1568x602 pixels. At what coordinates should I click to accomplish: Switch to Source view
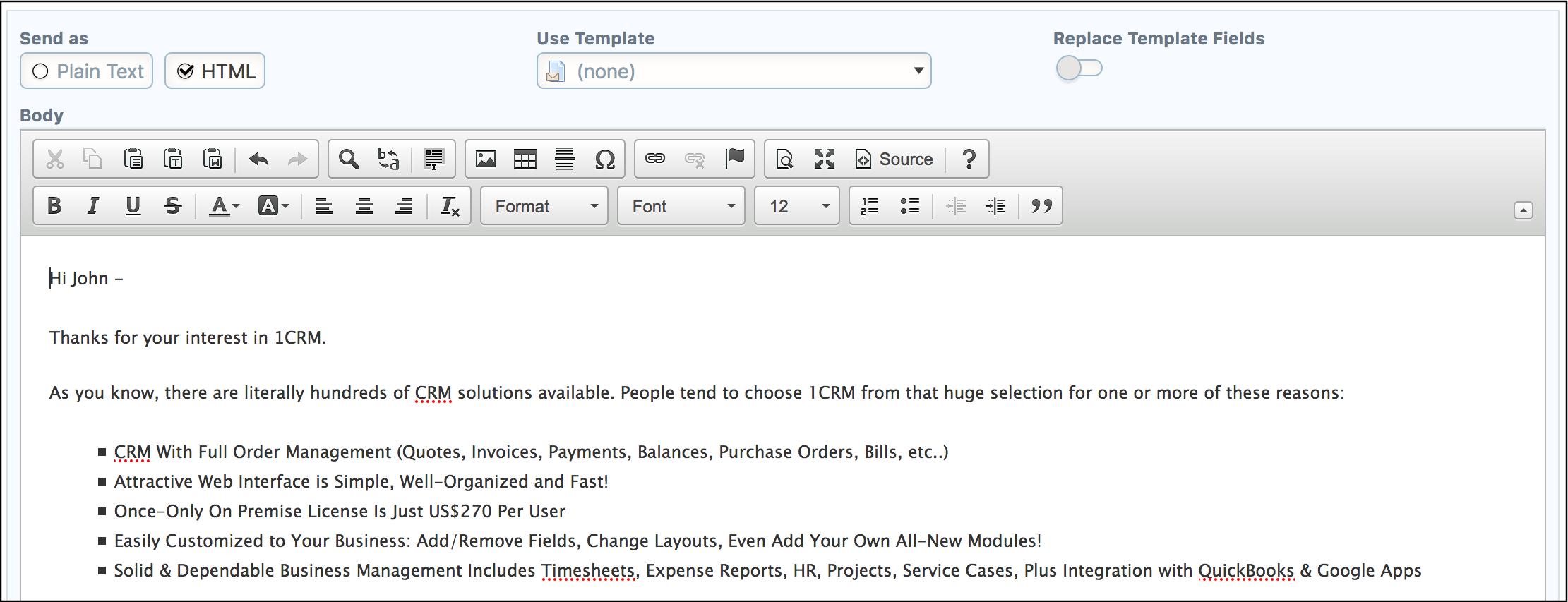click(x=894, y=159)
